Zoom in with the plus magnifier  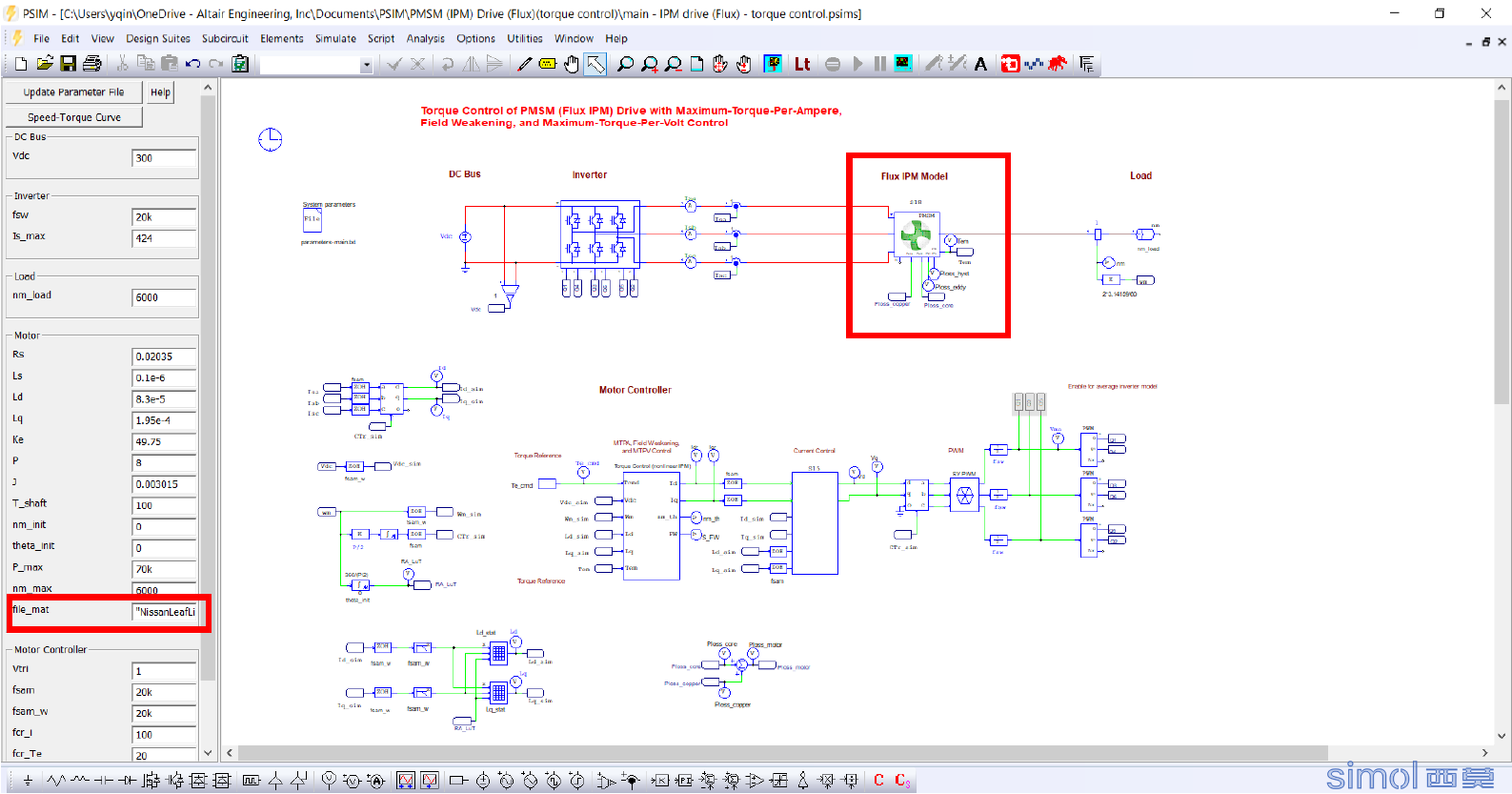point(650,64)
